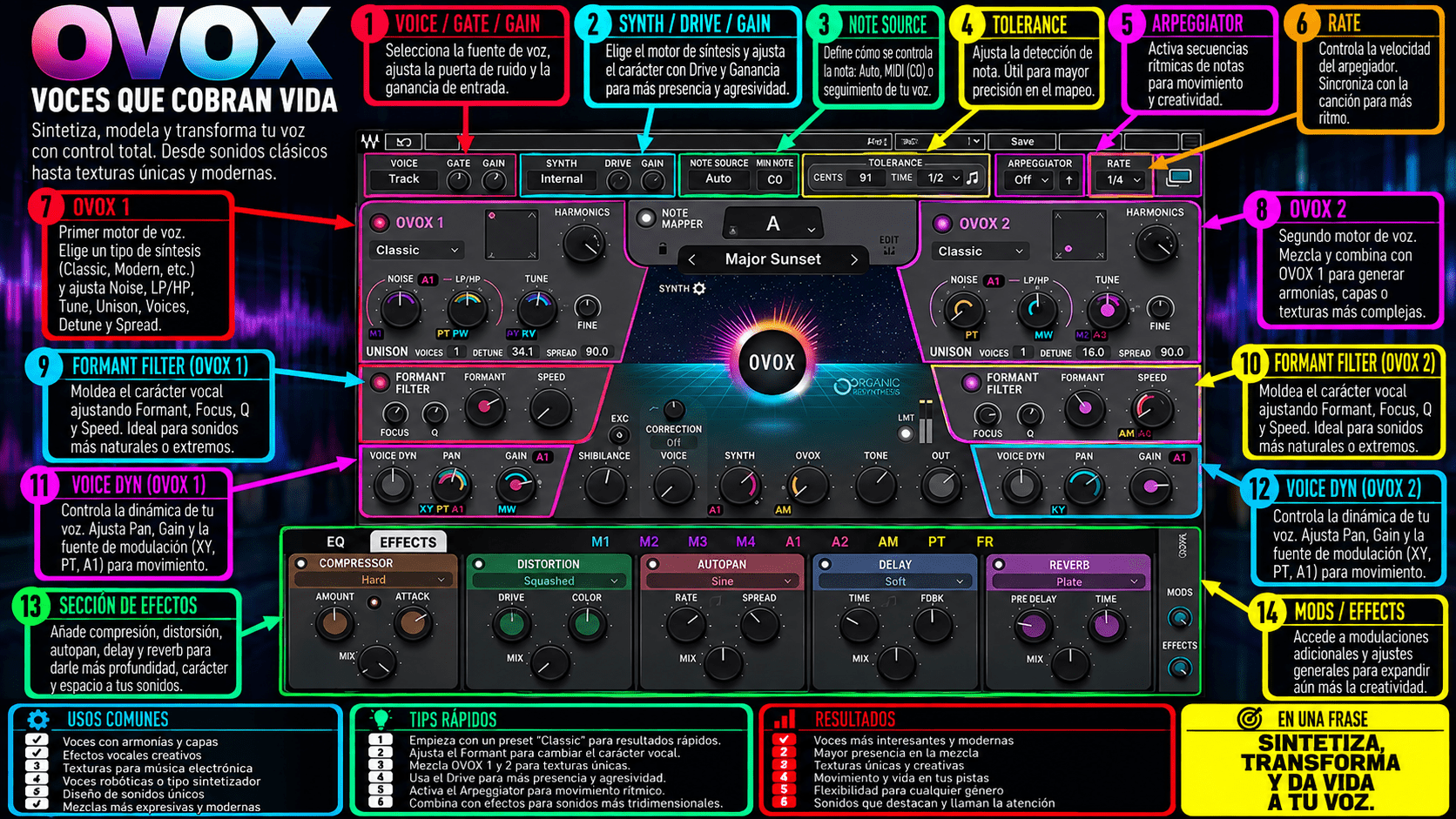1456x819 pixels.
Task: Toggle the OVOX 2 power button
Action: (942, 224)
